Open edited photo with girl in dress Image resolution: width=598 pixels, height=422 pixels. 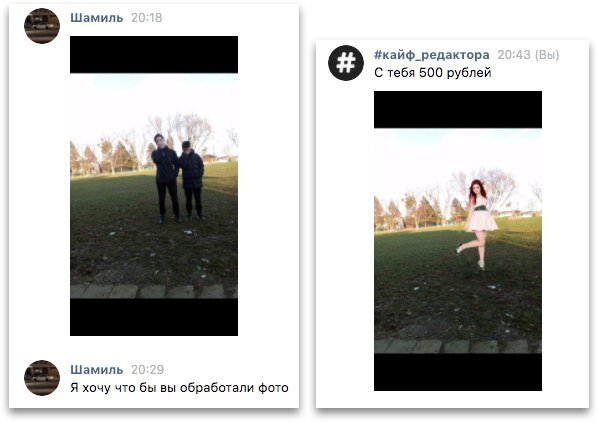[x=458, y=241]
